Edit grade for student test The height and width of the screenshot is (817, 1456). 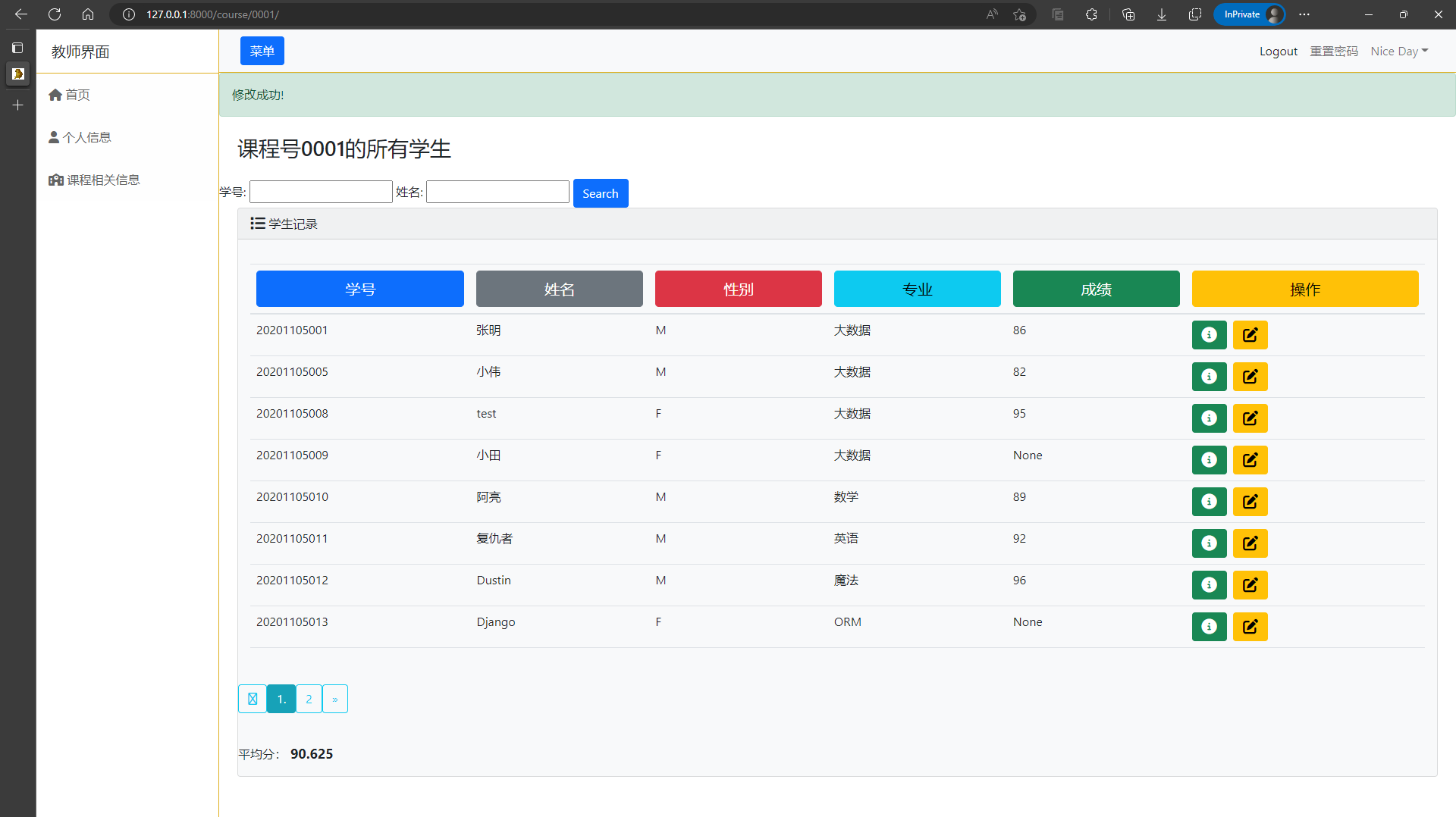[1250, 418]
